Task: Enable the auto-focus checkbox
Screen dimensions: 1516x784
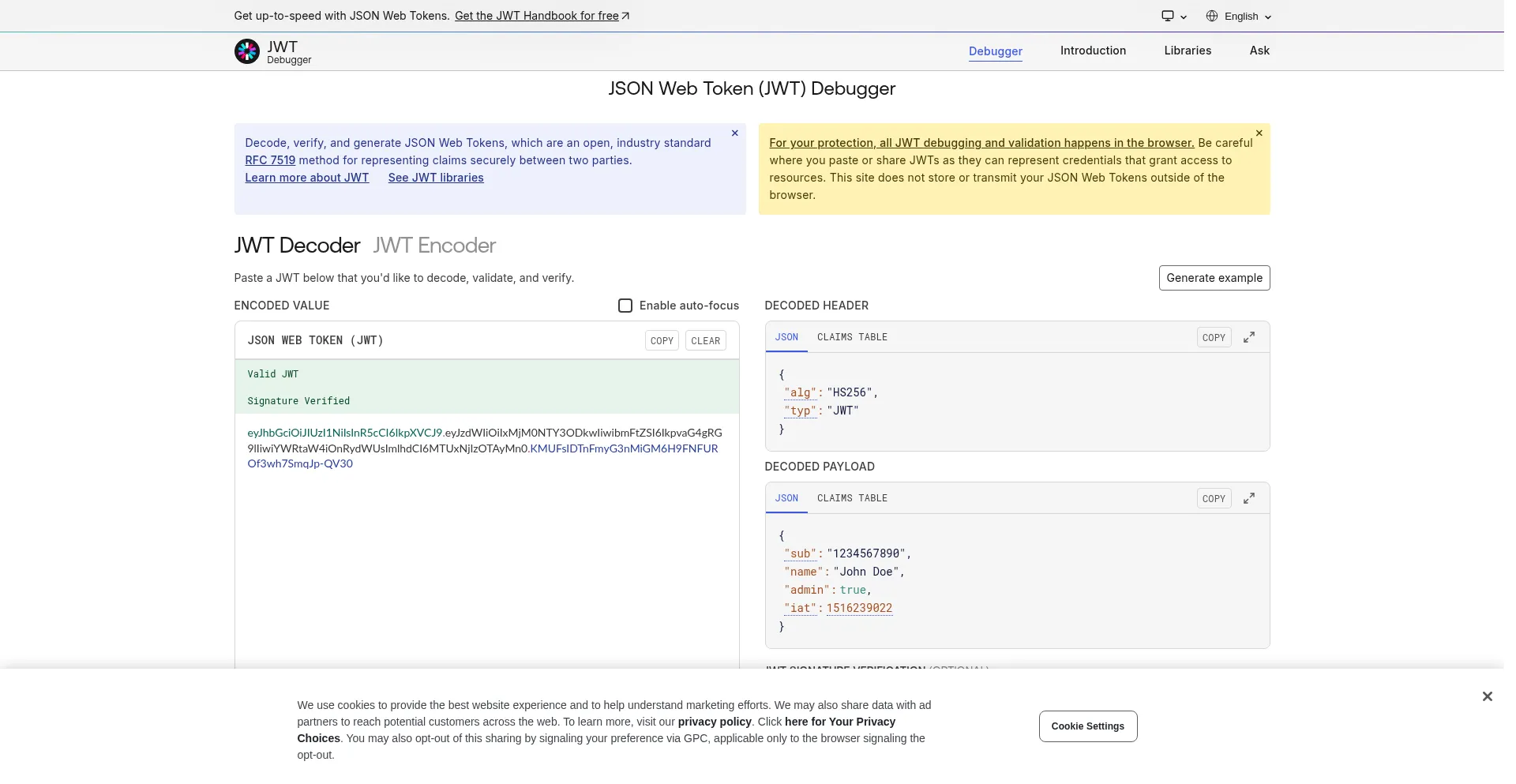Action: click(x=625, y=306)
